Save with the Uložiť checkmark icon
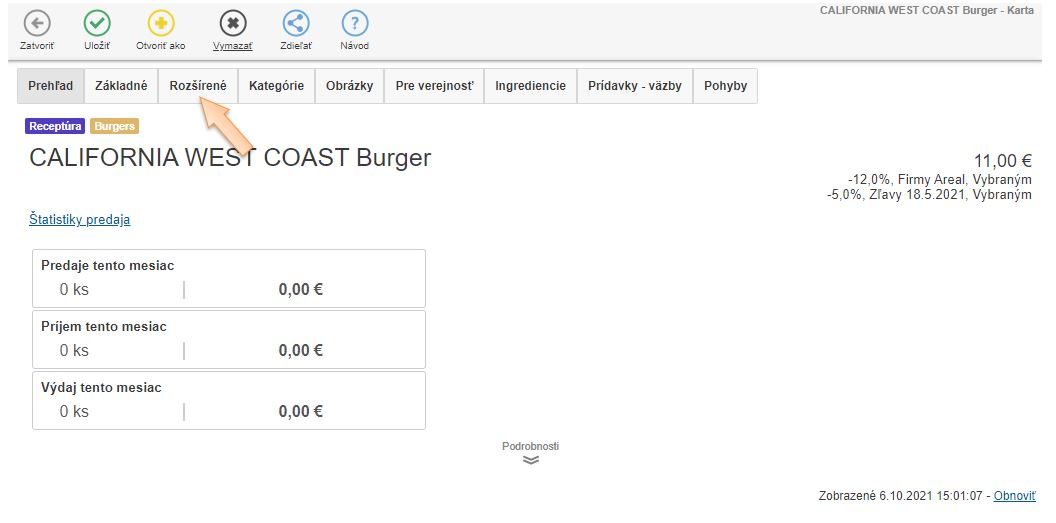Image resolution: width=1056 pixels, height=523 pixels. (x=97, y=23)
